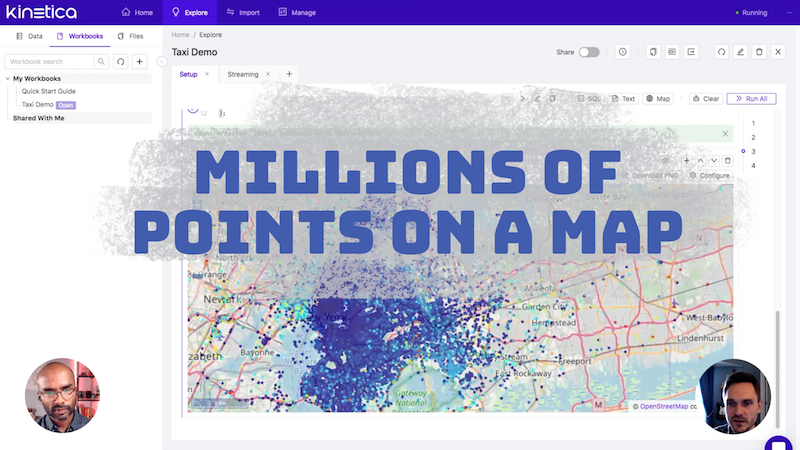This screenshot has height=450, width=800.
Task: Collapse the My Workbooks tree
Action: (8, 78)
